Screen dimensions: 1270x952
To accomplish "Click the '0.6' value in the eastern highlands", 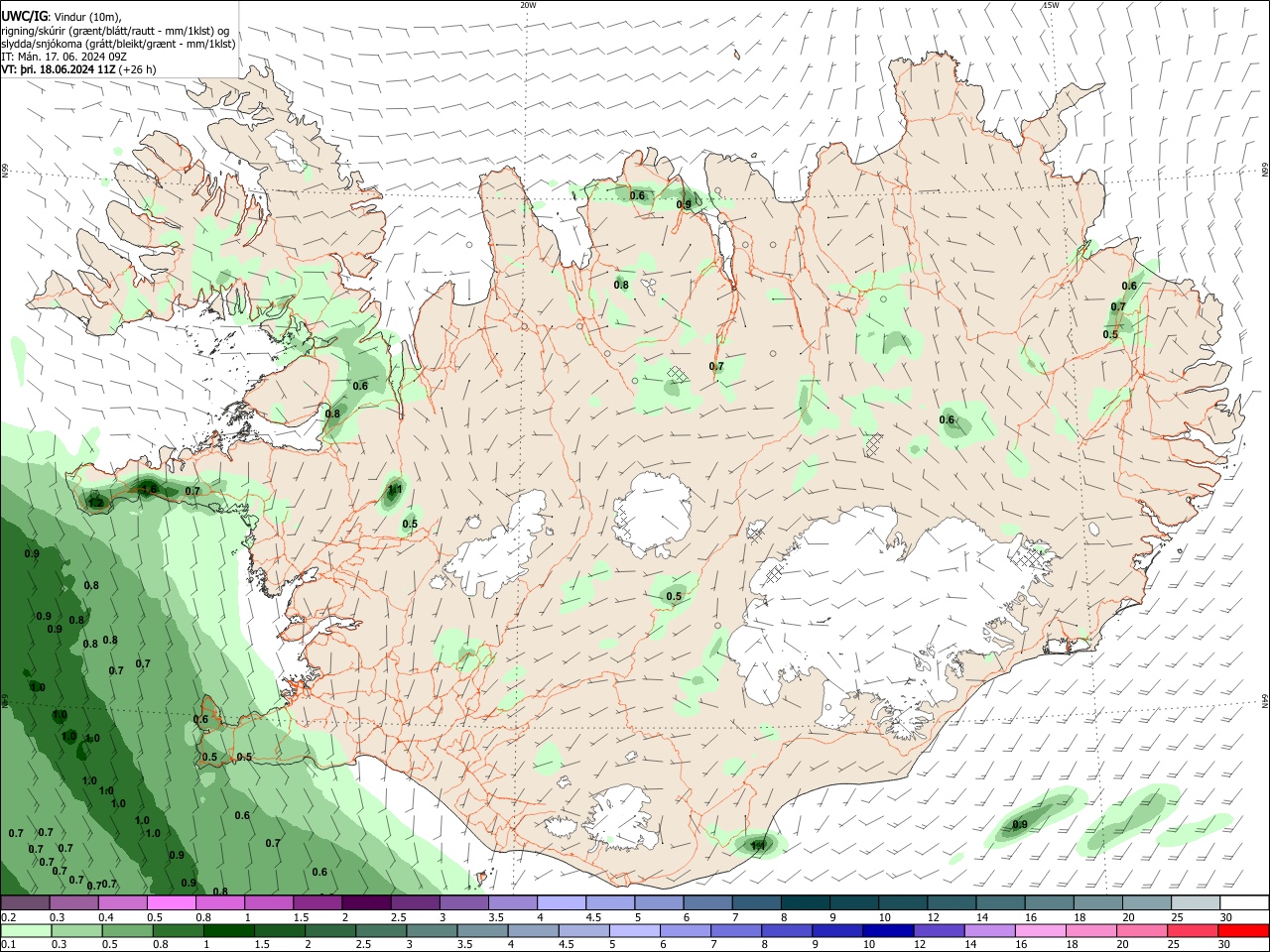I will (x=947, y=419).
